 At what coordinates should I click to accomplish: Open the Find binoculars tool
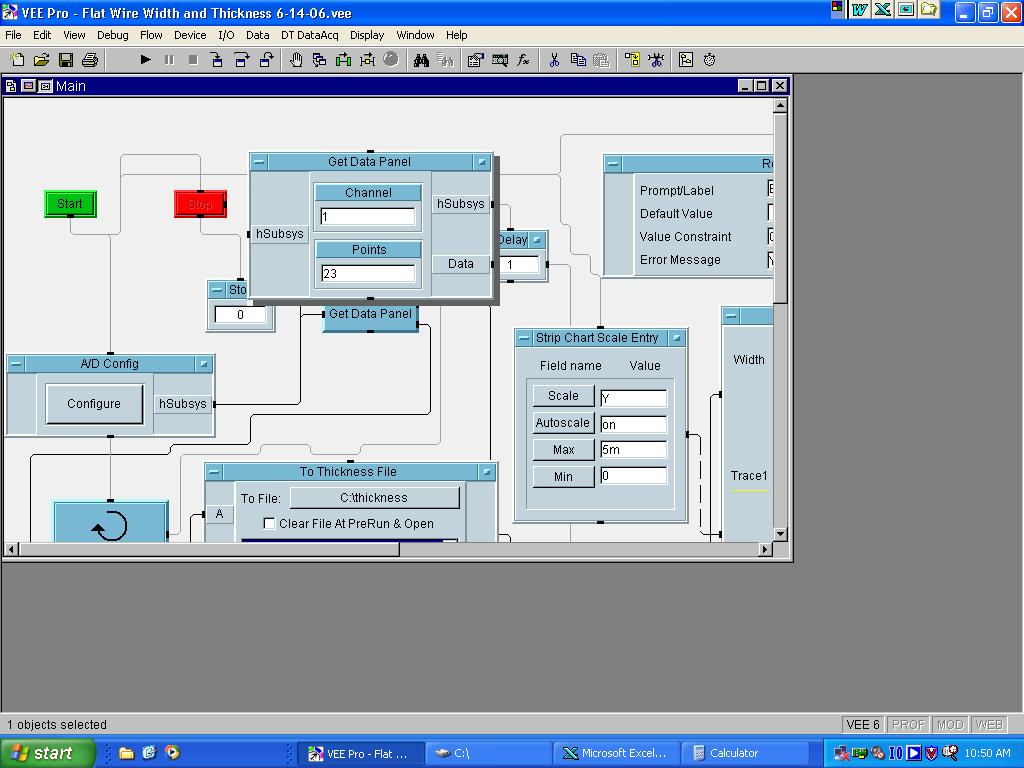pyautogui.click(x=421, y=60)
